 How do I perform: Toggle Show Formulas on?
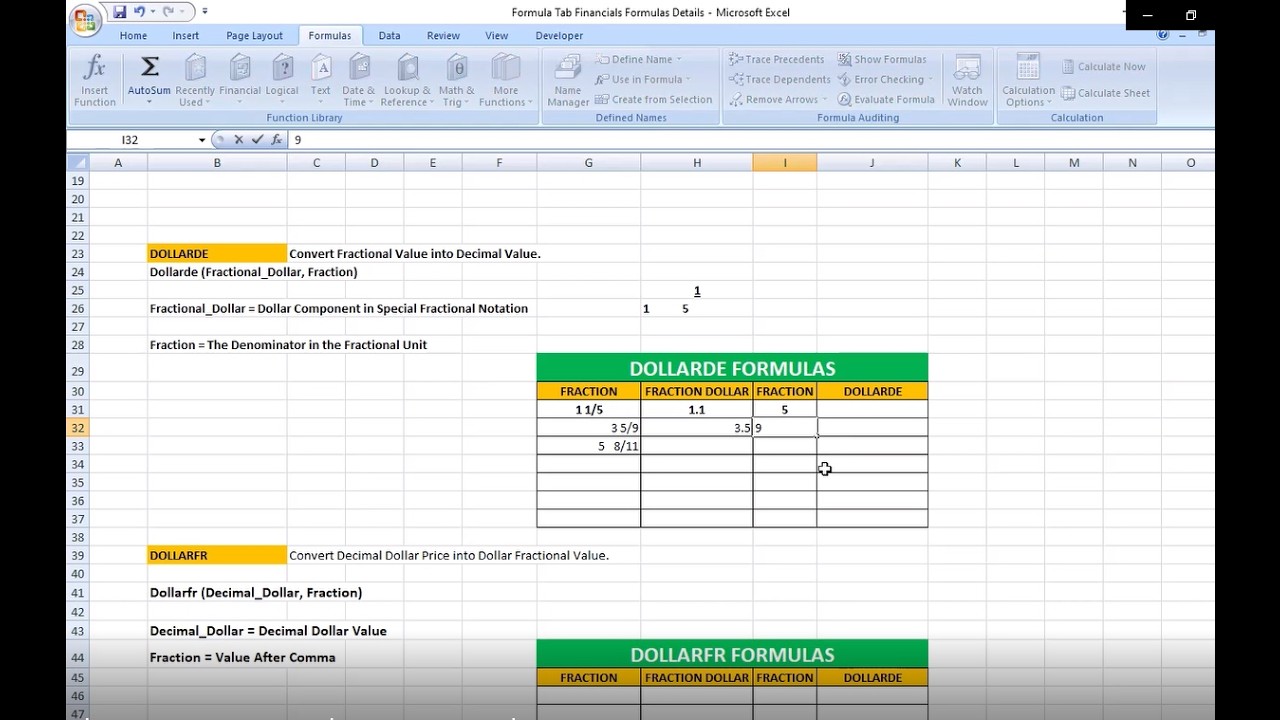coord(882,59)
